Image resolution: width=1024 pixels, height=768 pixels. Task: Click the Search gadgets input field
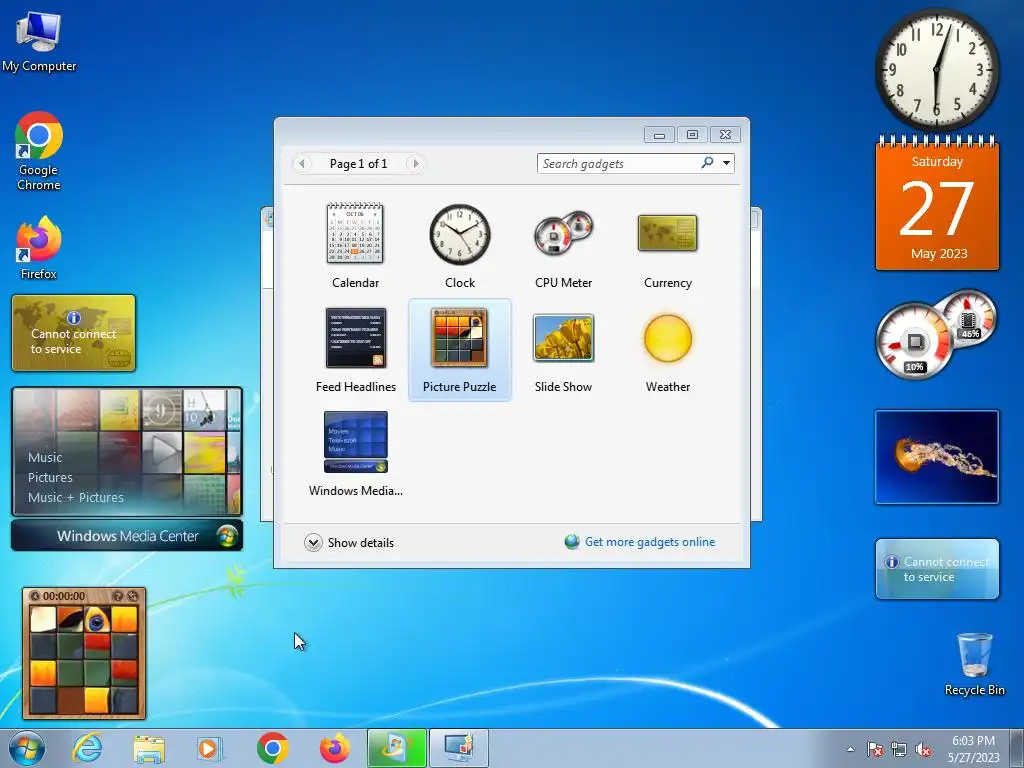618,164
